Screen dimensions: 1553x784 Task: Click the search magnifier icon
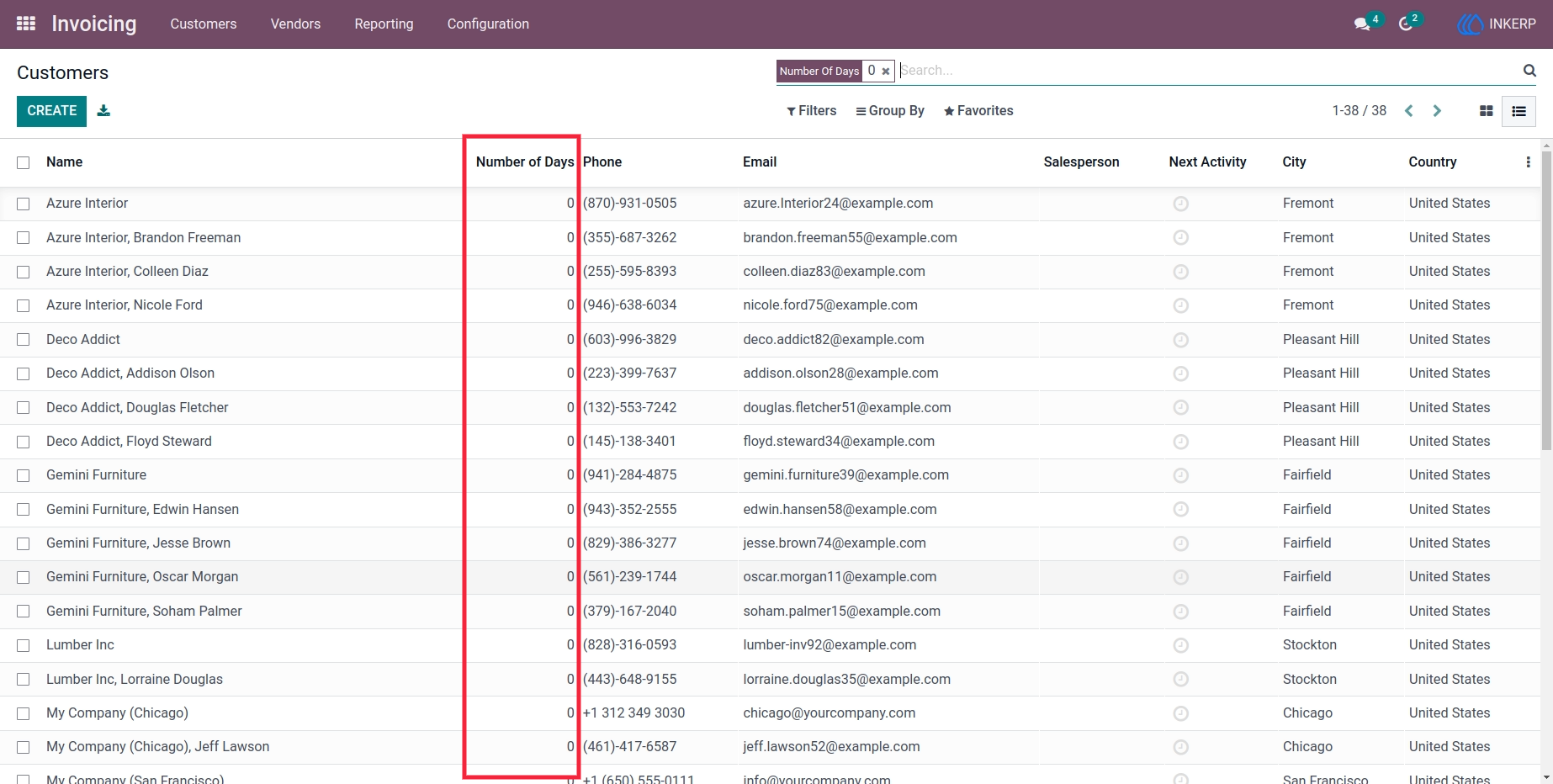(1529, 71)
